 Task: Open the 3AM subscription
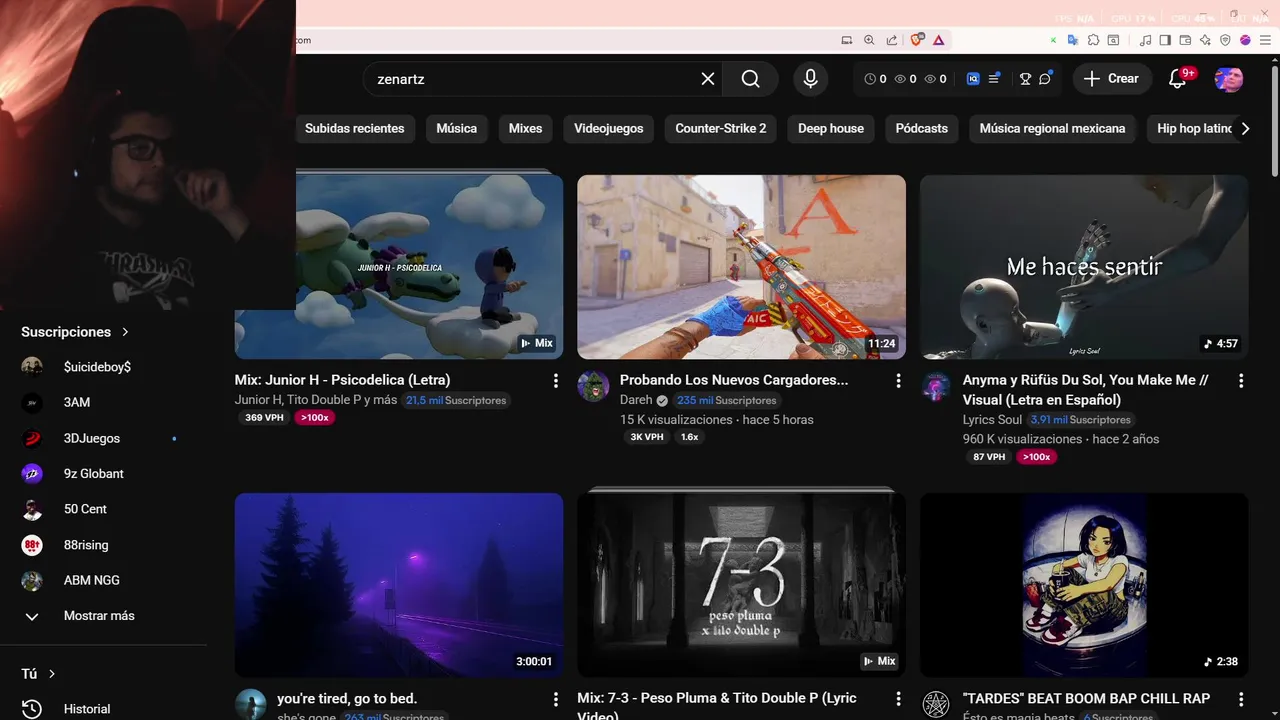click(x=104, y=402)
